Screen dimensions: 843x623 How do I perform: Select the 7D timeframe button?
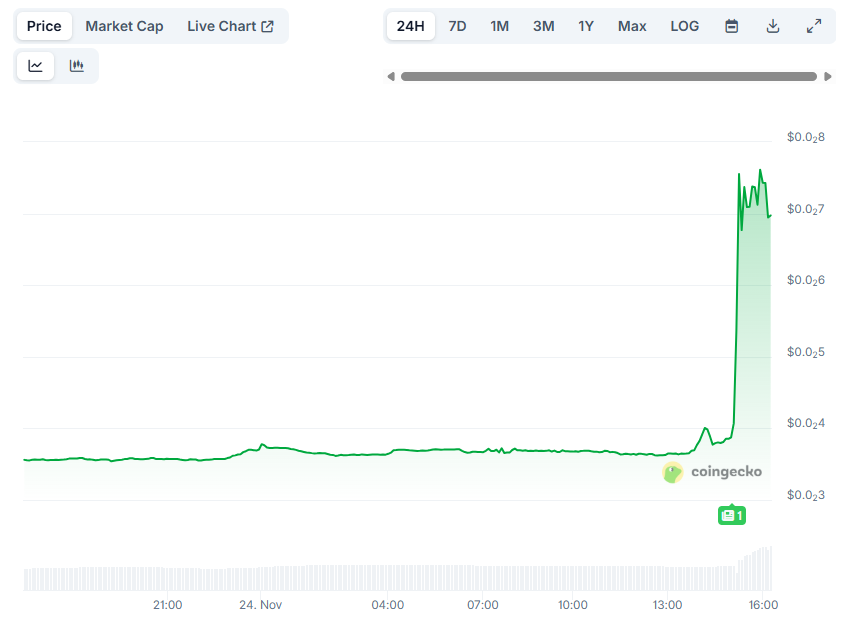pos(457,26)
